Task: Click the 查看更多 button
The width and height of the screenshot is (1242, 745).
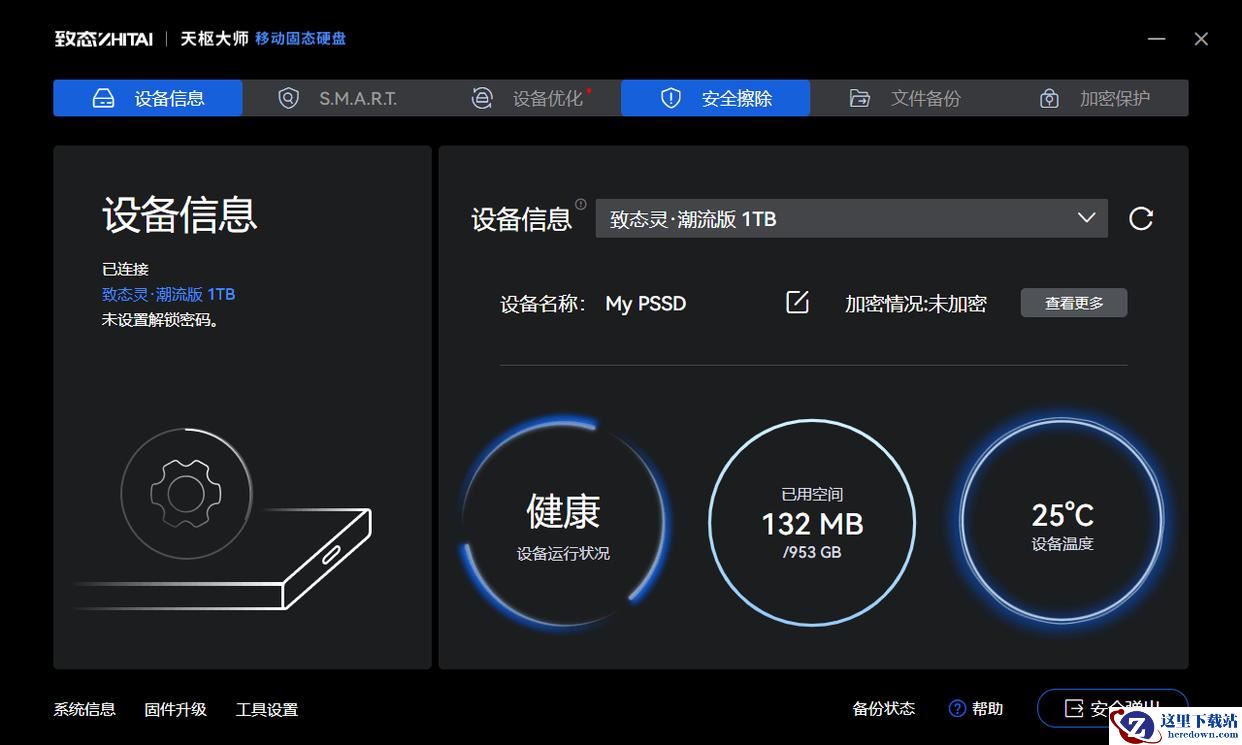Action: (x=1073, y=303)
